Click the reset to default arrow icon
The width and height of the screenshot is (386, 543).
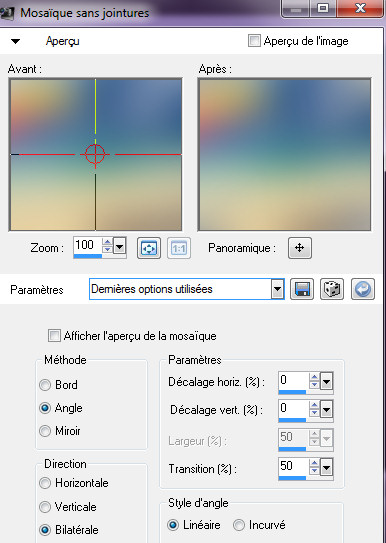point(363,289)
